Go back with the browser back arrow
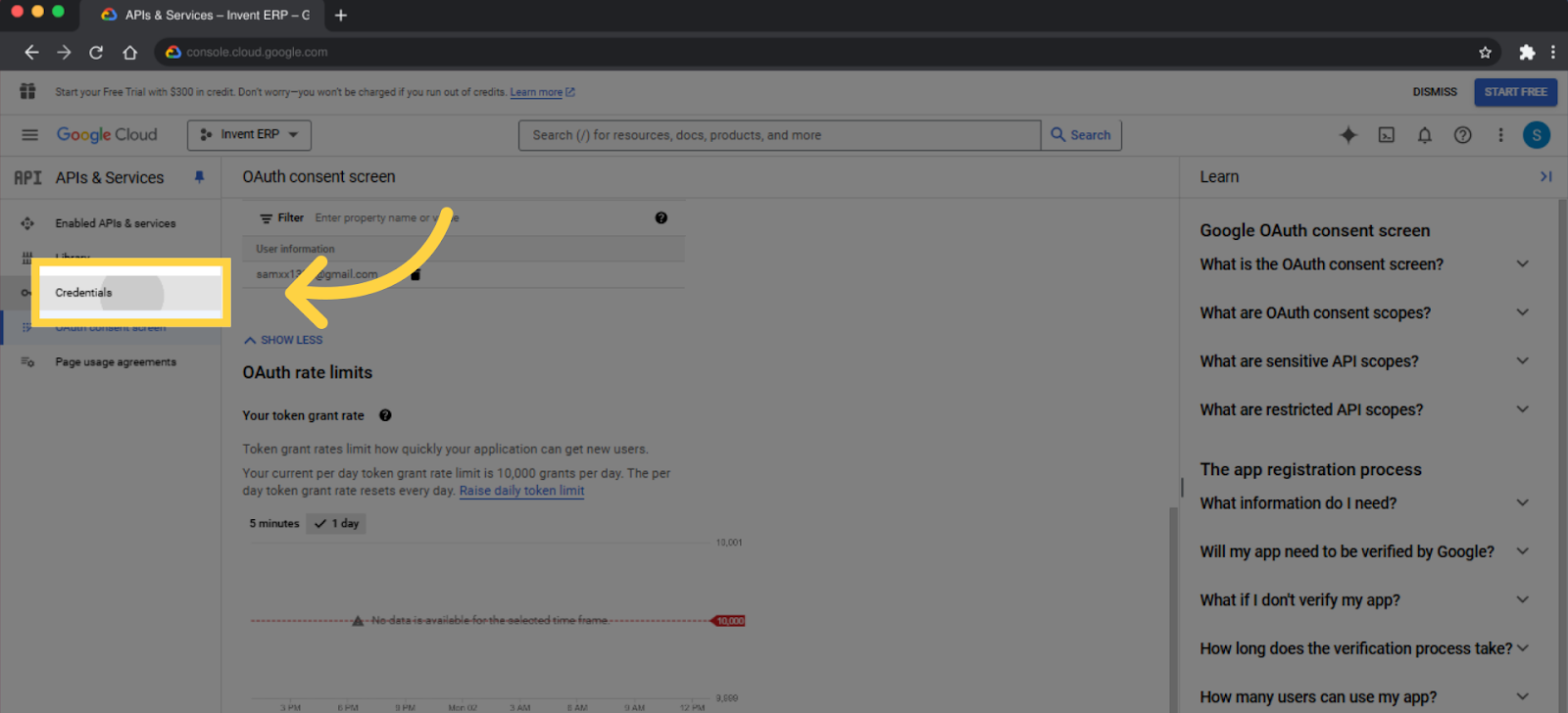Viewport: 1568px width, 713px height. (31, 52)
